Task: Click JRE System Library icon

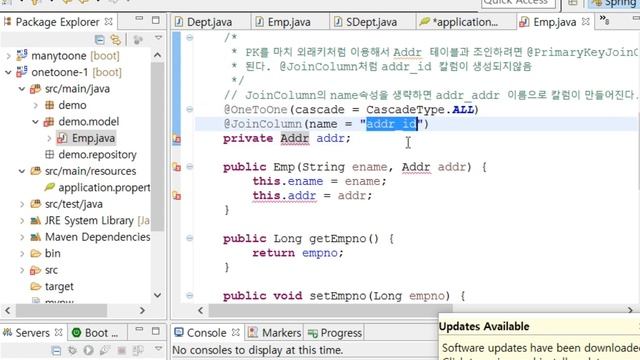Action: [36, 221]
